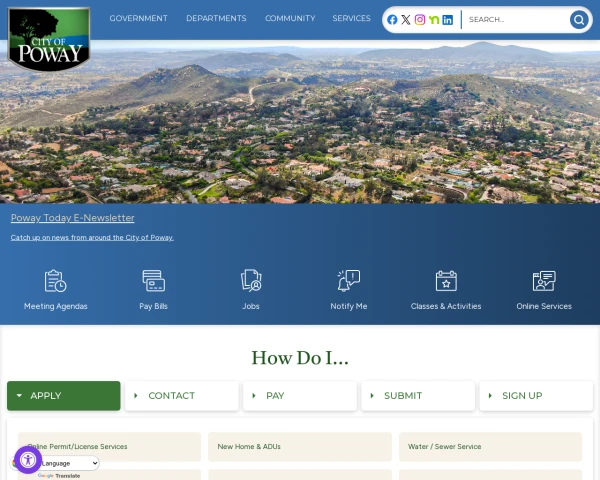Image resolution: width=600 pixels, height=480 pixels.
Task: Open the Classes & Activities calendar icon
Action: point(446,281)
